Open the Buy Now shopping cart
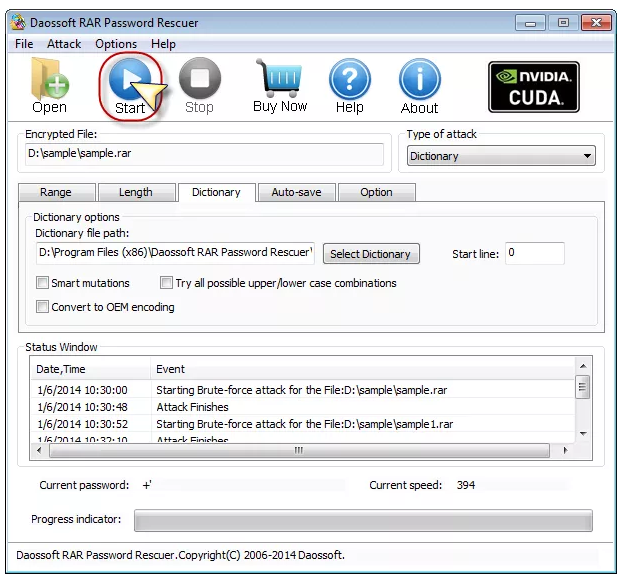This screenshot has height=584, width=628. (280, 85)
